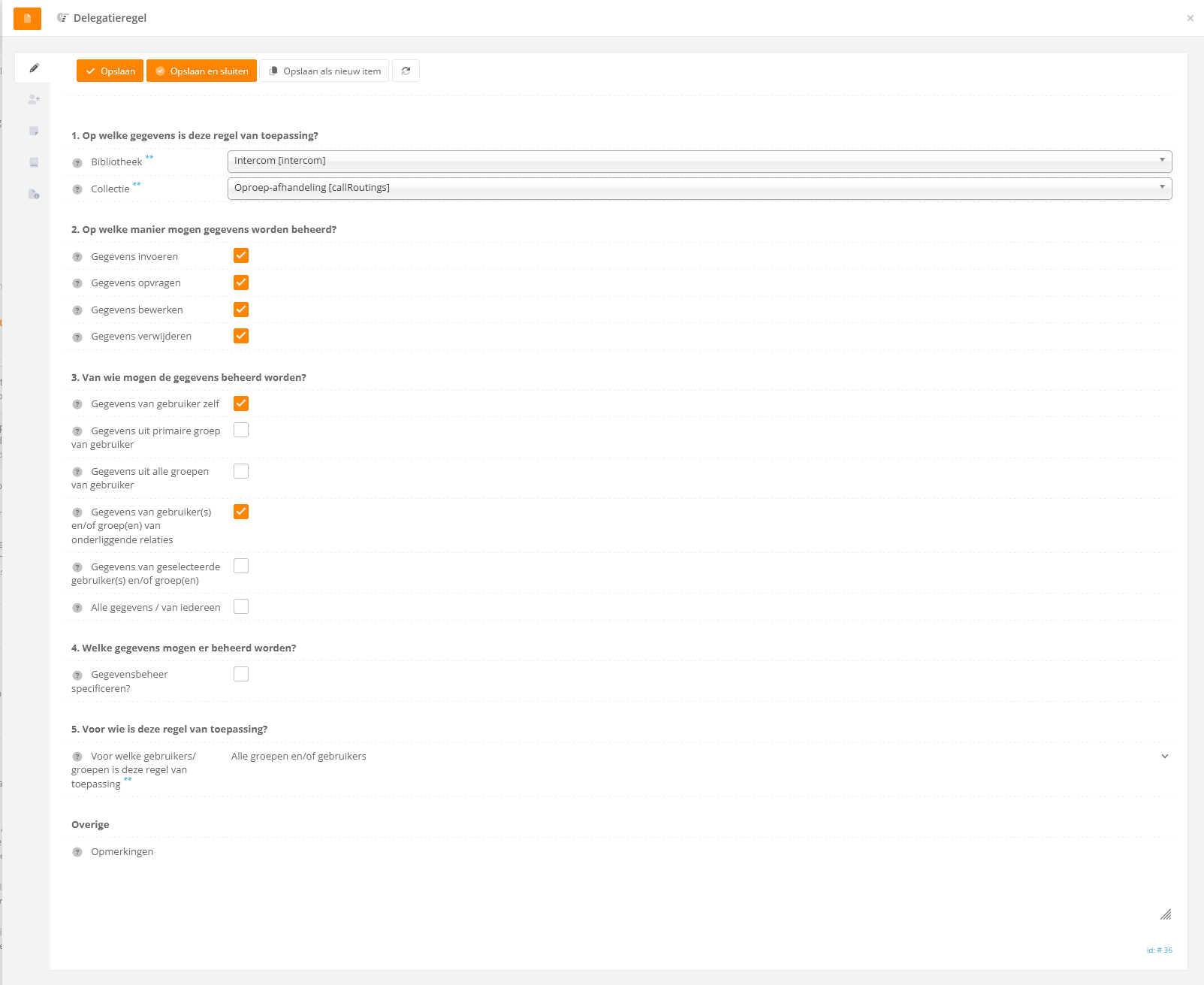Enable Alle gegevens / van iedereen checkbox
1204x985 pixels.
[x=241, y=607]
